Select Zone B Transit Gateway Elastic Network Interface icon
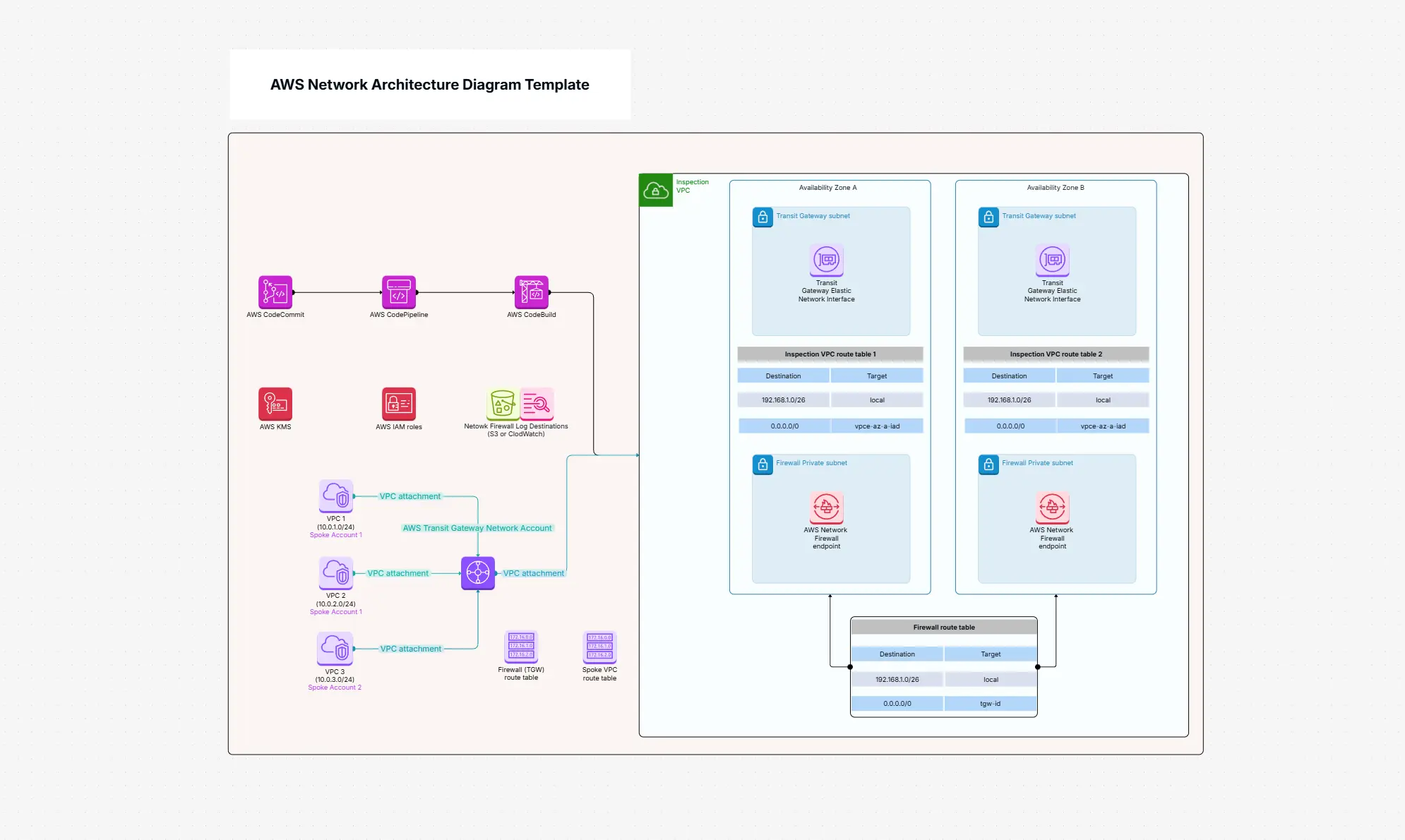The width and height of the screenshot is (1405, 840). (1053, 260)
